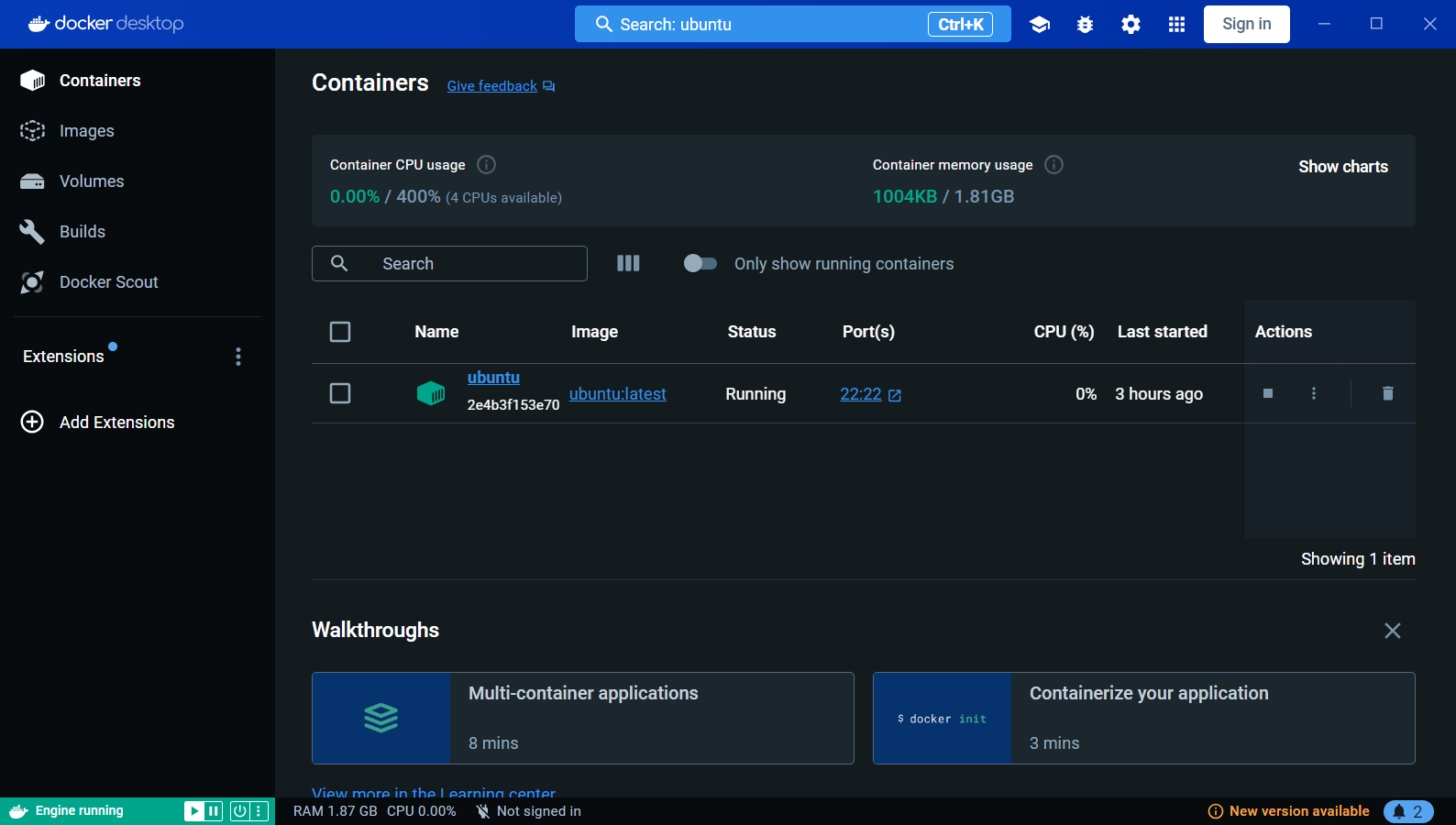This screenshot has width=1456, height=825.
Task: Click the Give feedback chat icon
Action: [x=549, y=86]
